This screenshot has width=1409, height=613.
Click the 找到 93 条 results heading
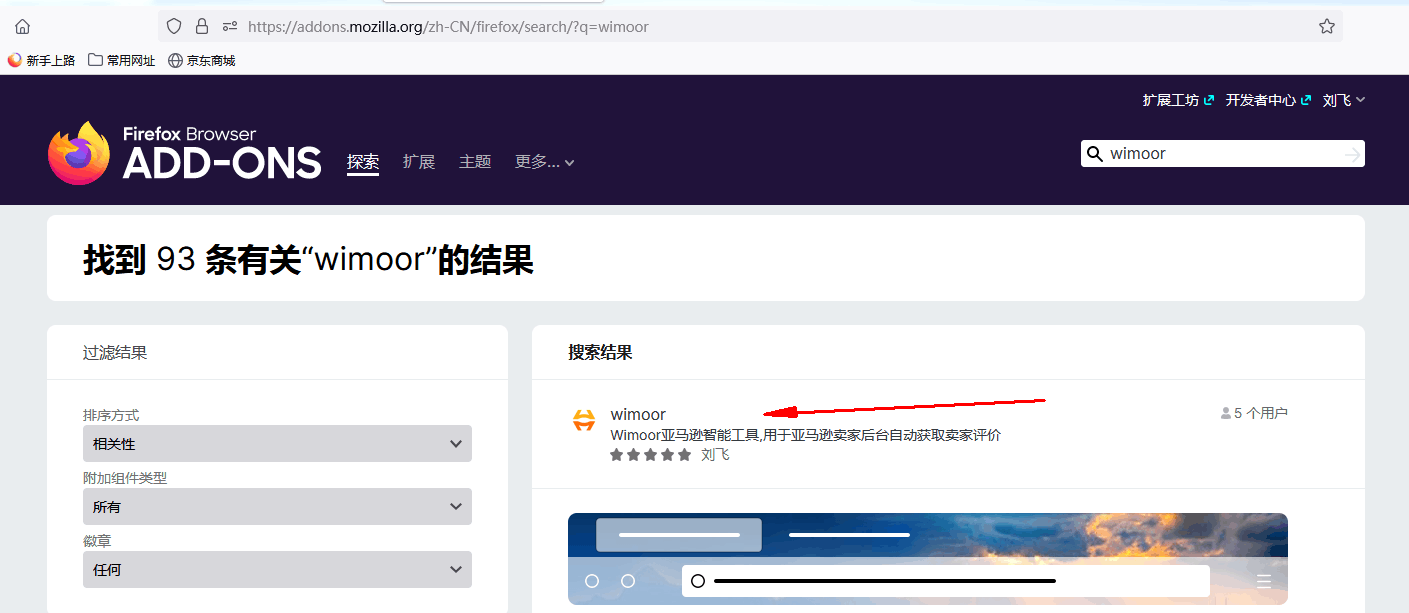pyautogui.click(x=308, y=260)
